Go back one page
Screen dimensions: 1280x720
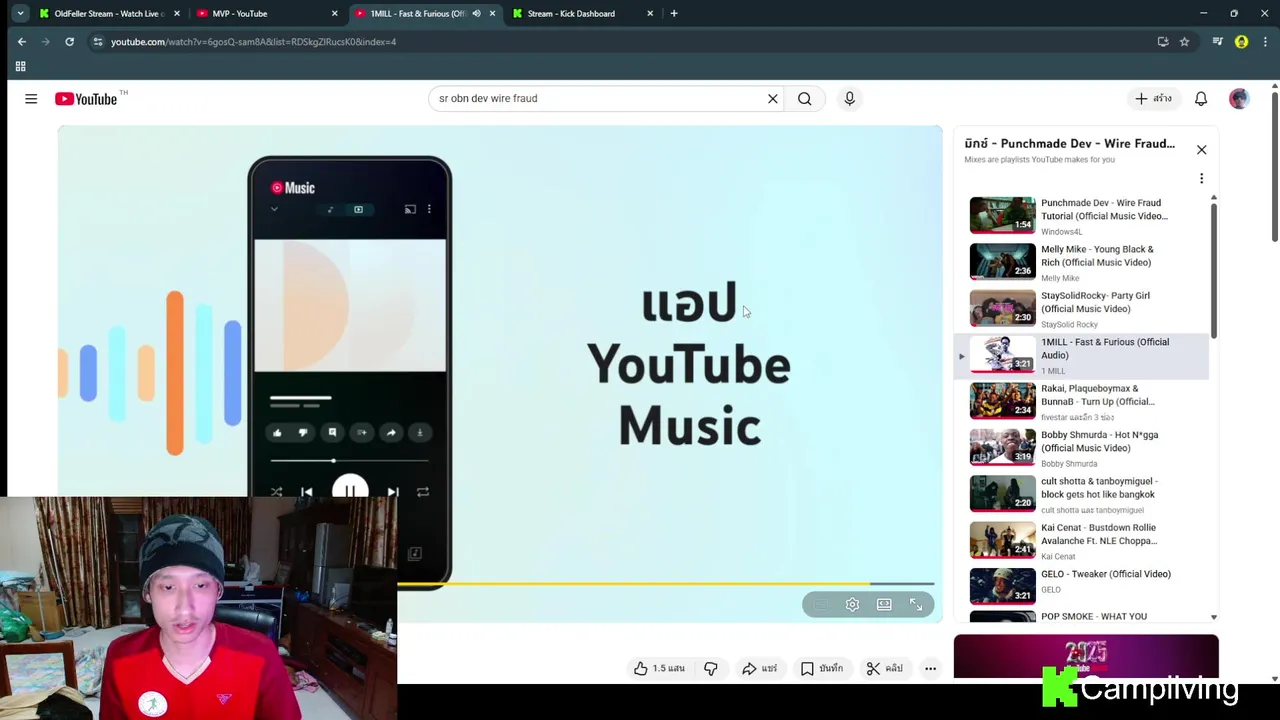pos(22,42)
